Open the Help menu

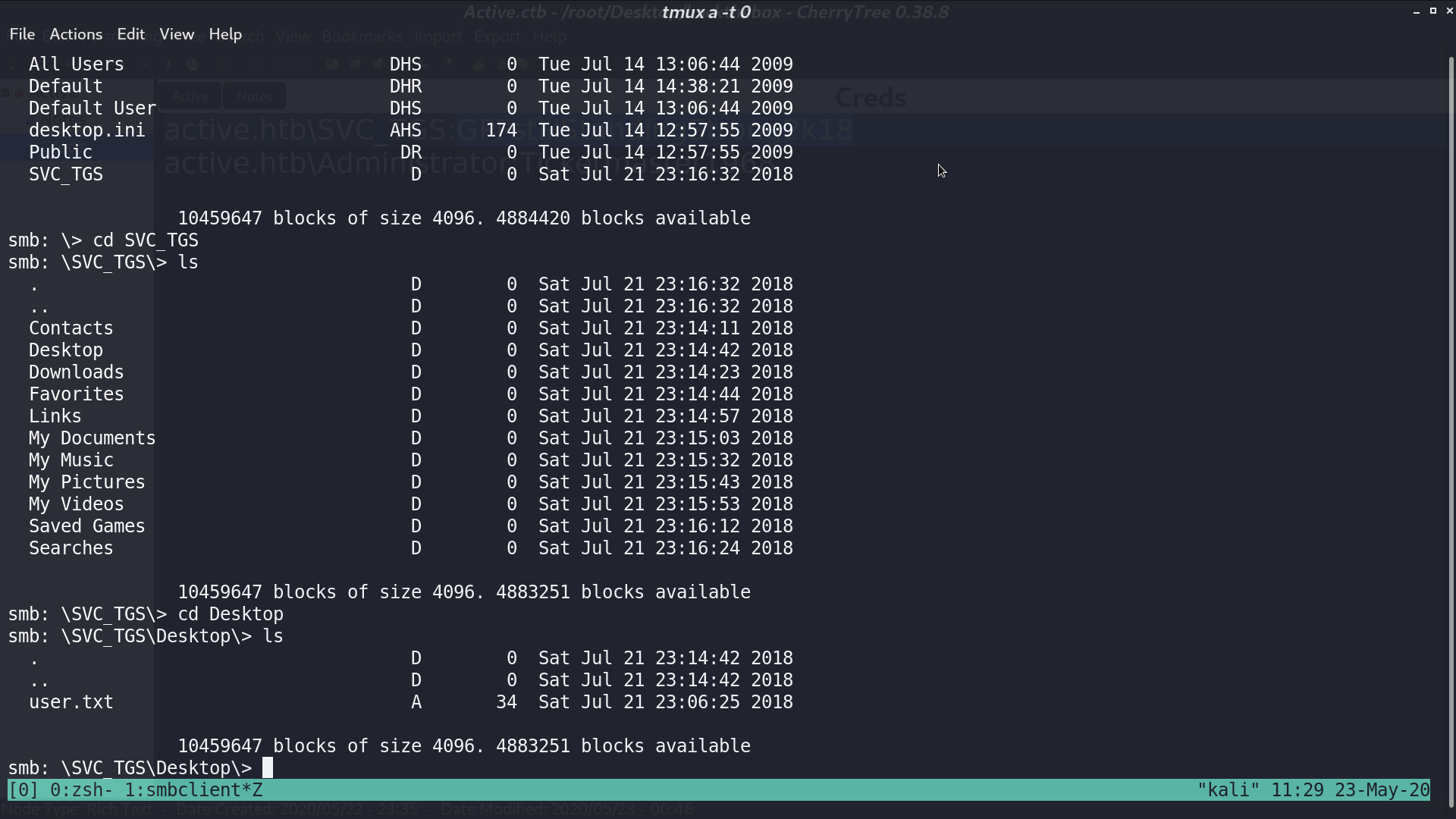(225, 34)
